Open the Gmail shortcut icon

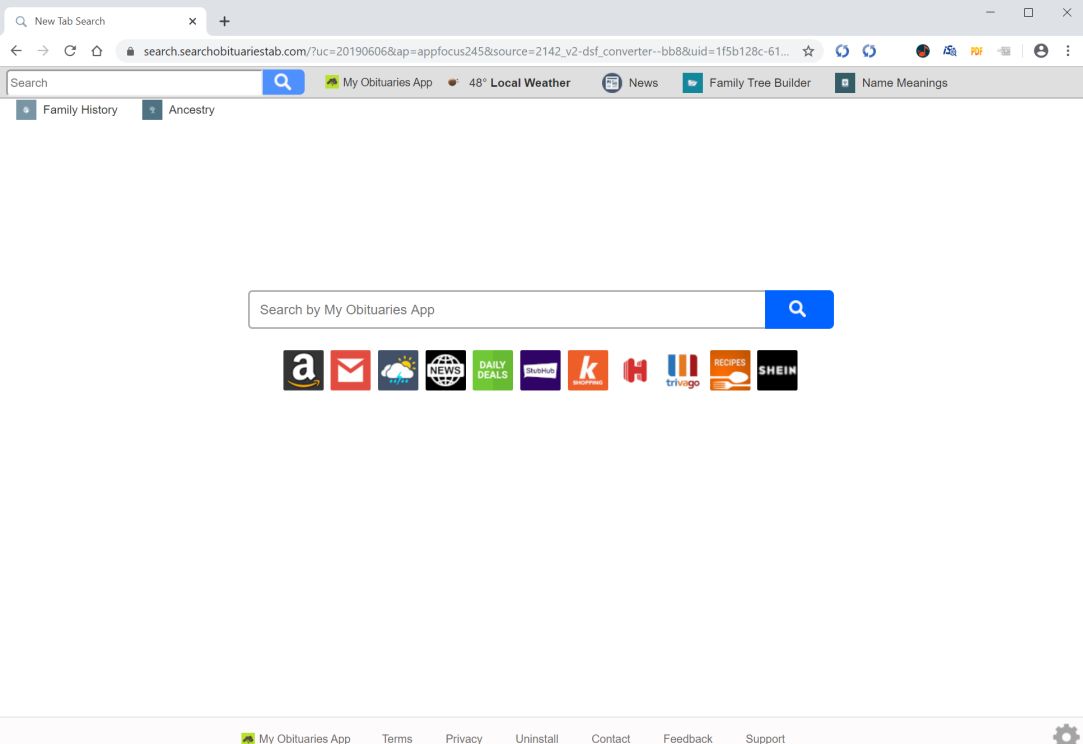point(350,370)
